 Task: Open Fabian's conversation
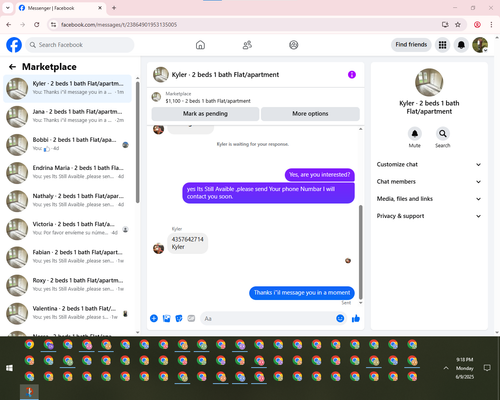67,257
